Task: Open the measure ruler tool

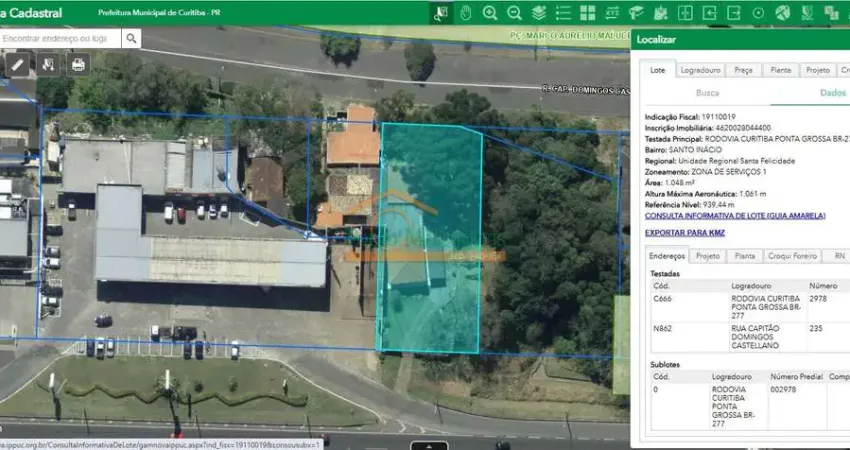Action: click(x=18, y=64)
